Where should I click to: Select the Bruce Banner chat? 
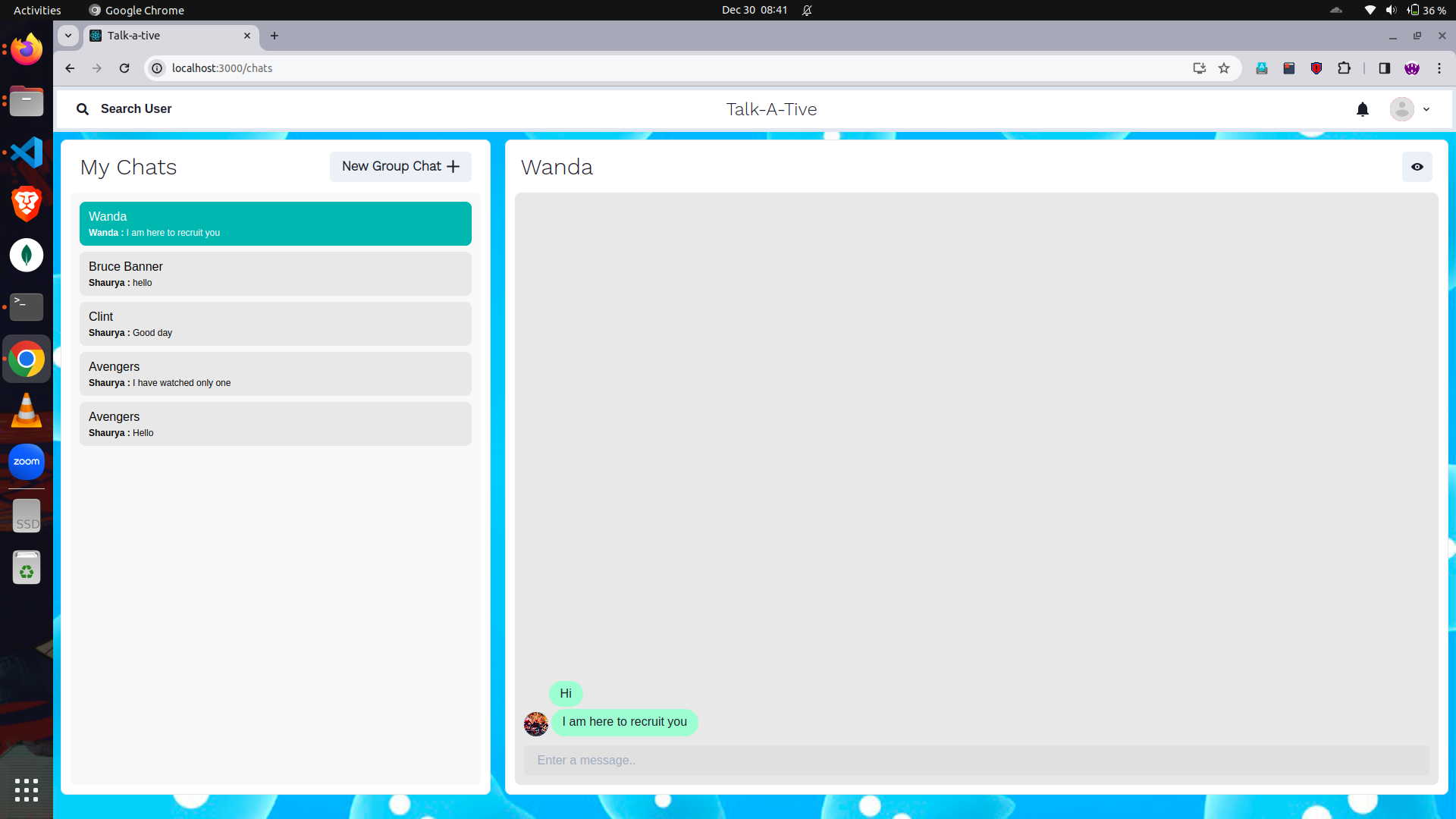pyautogui.click(x=275, y=274)
